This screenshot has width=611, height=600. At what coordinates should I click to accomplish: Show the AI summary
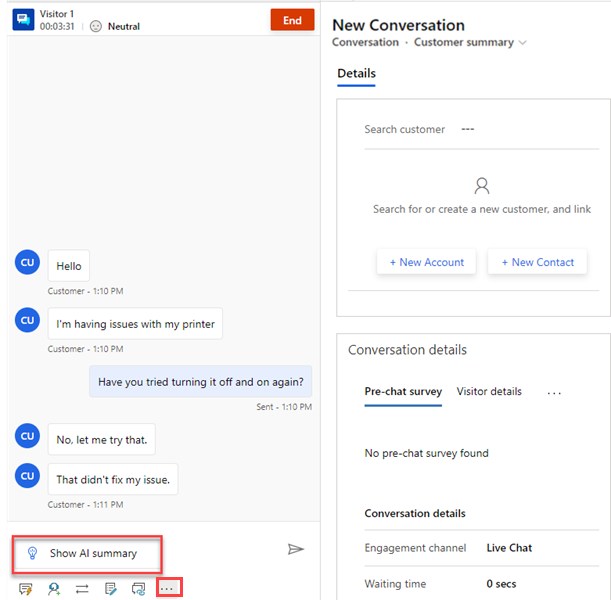click(x=87, y=553)
